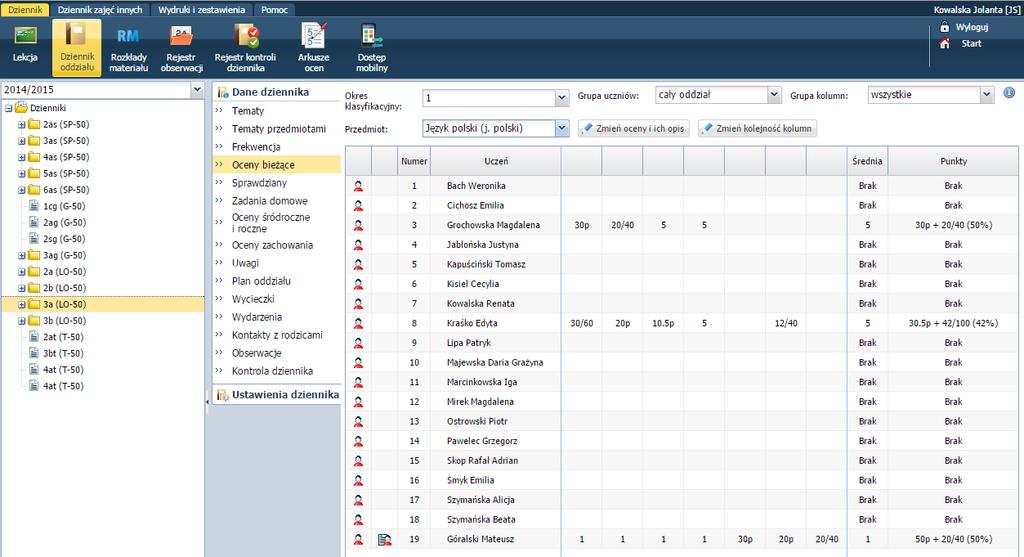Viewport: 1024px width, 557px height.
Task: Switch to the Dziennik tab
Action: [x=25, y=10]
